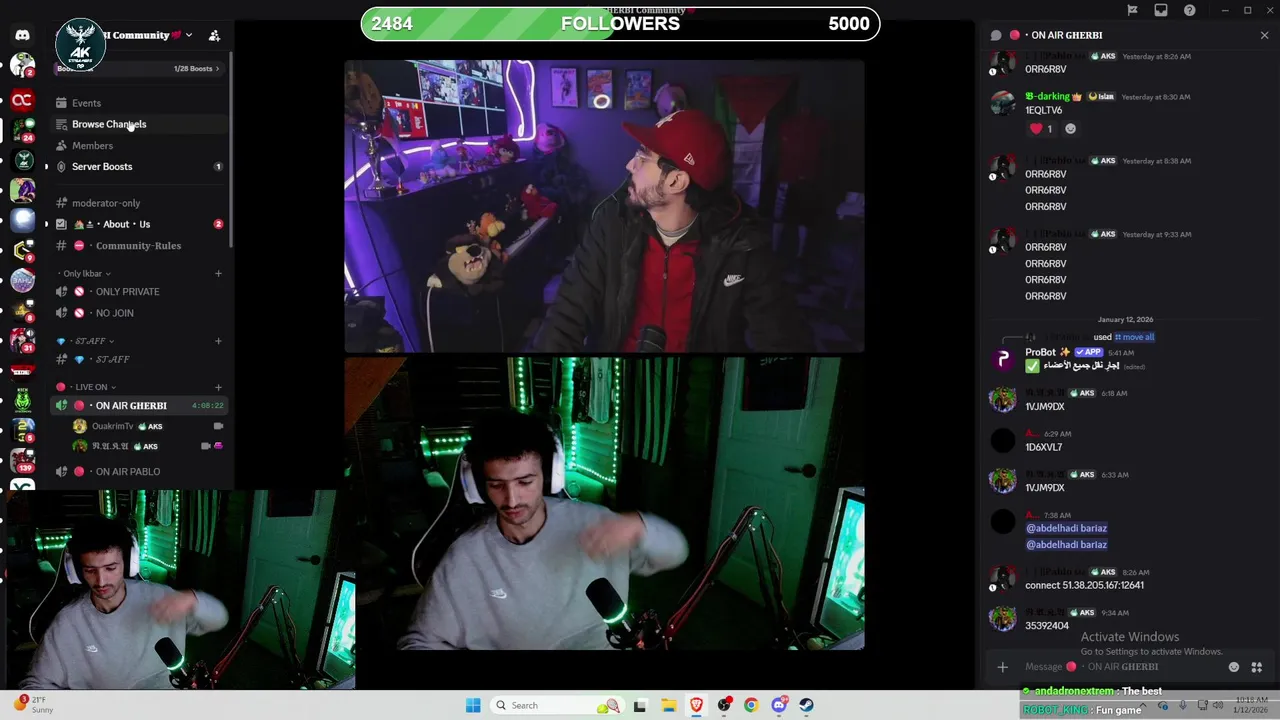Open Discord inbox icon in title bar

click(x=1161, y=10)
